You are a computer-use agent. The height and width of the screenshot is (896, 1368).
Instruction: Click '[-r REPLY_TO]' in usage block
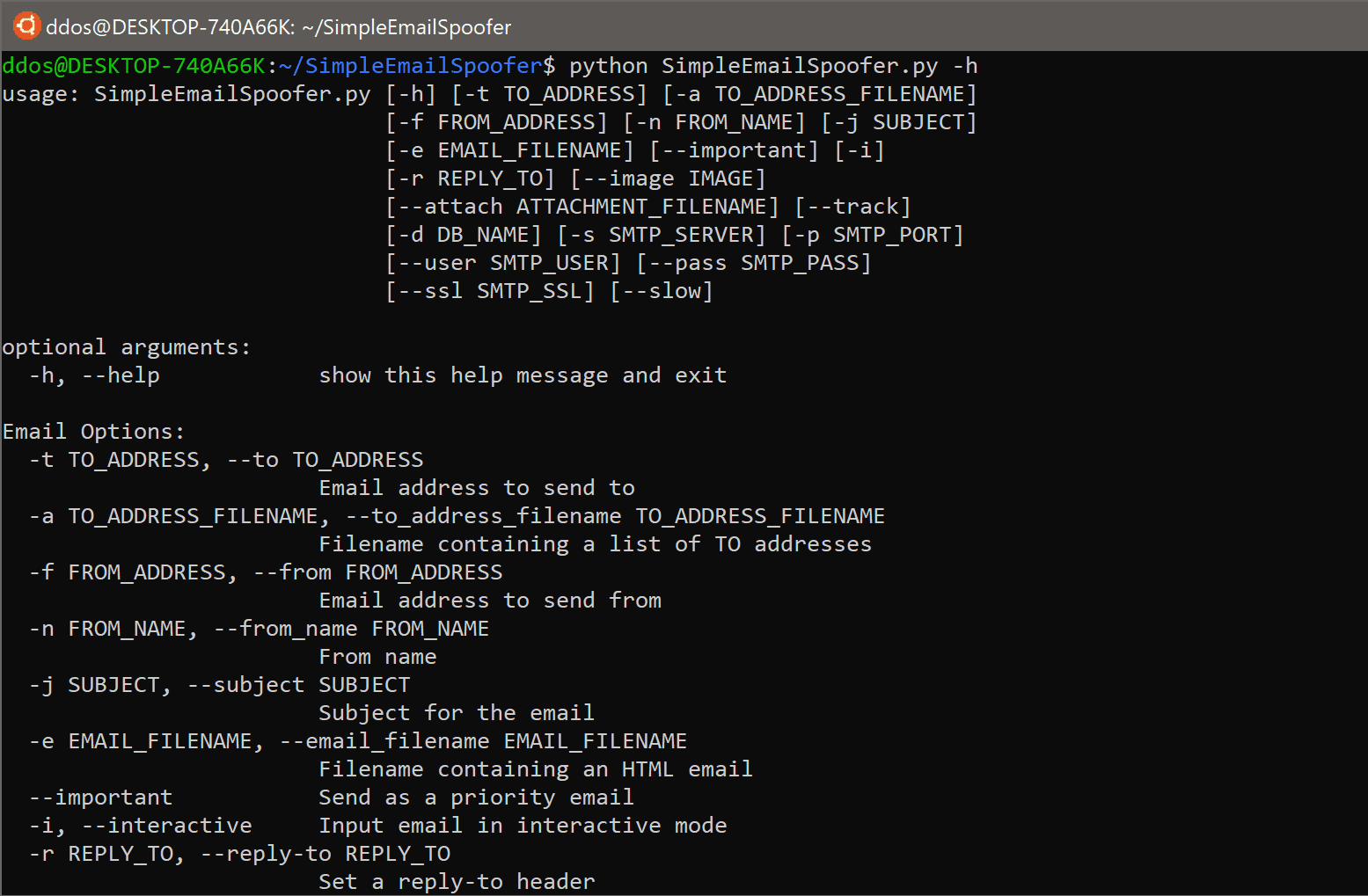tap(471, 178)
